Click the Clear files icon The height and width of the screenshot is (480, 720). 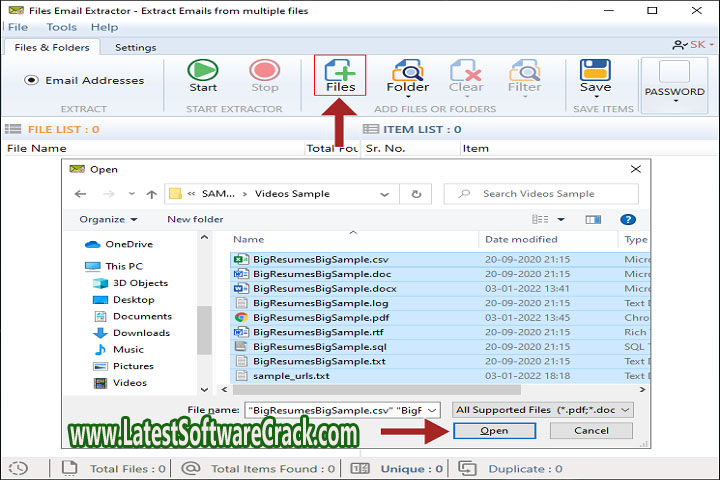(466, 70)
